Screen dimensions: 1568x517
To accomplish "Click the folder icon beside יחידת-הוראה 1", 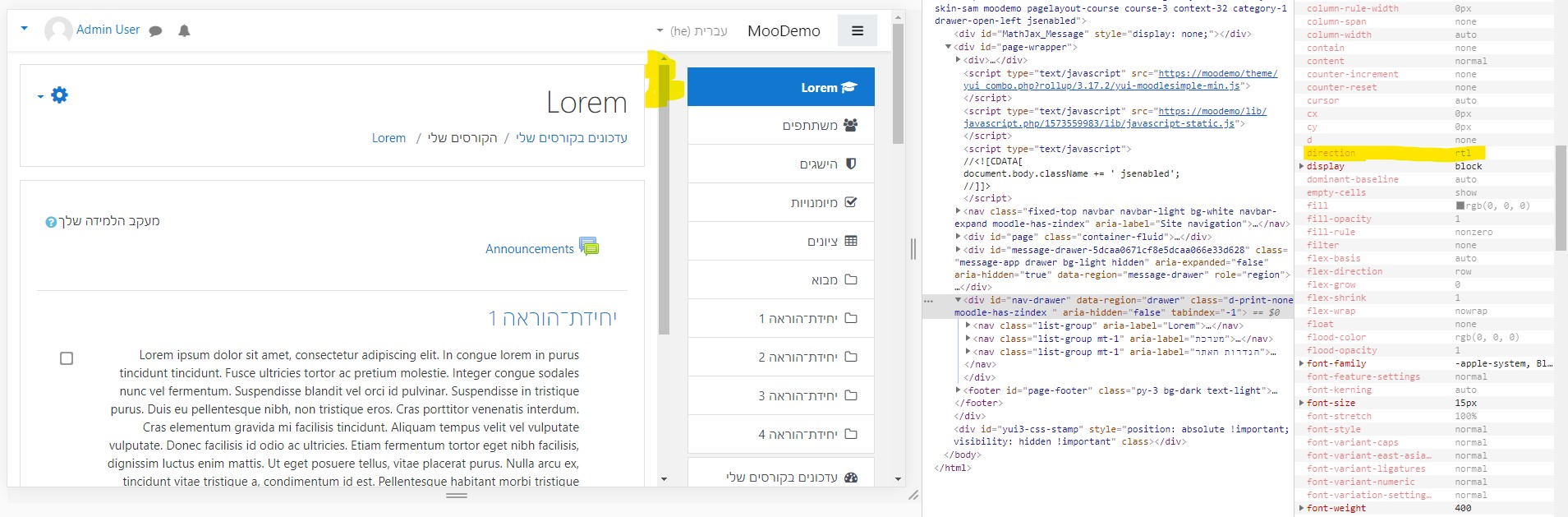I will point(851,318).
